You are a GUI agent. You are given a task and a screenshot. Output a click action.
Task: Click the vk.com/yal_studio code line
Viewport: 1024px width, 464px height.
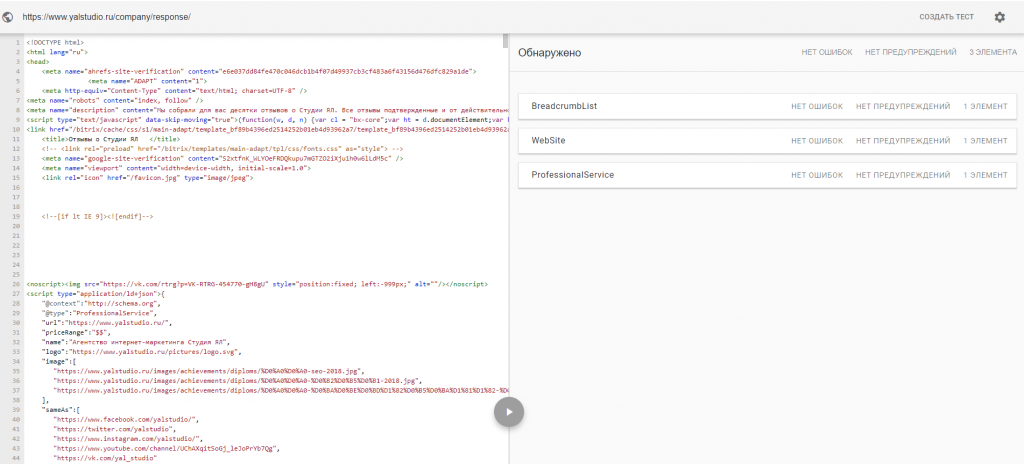coord(106,459)
